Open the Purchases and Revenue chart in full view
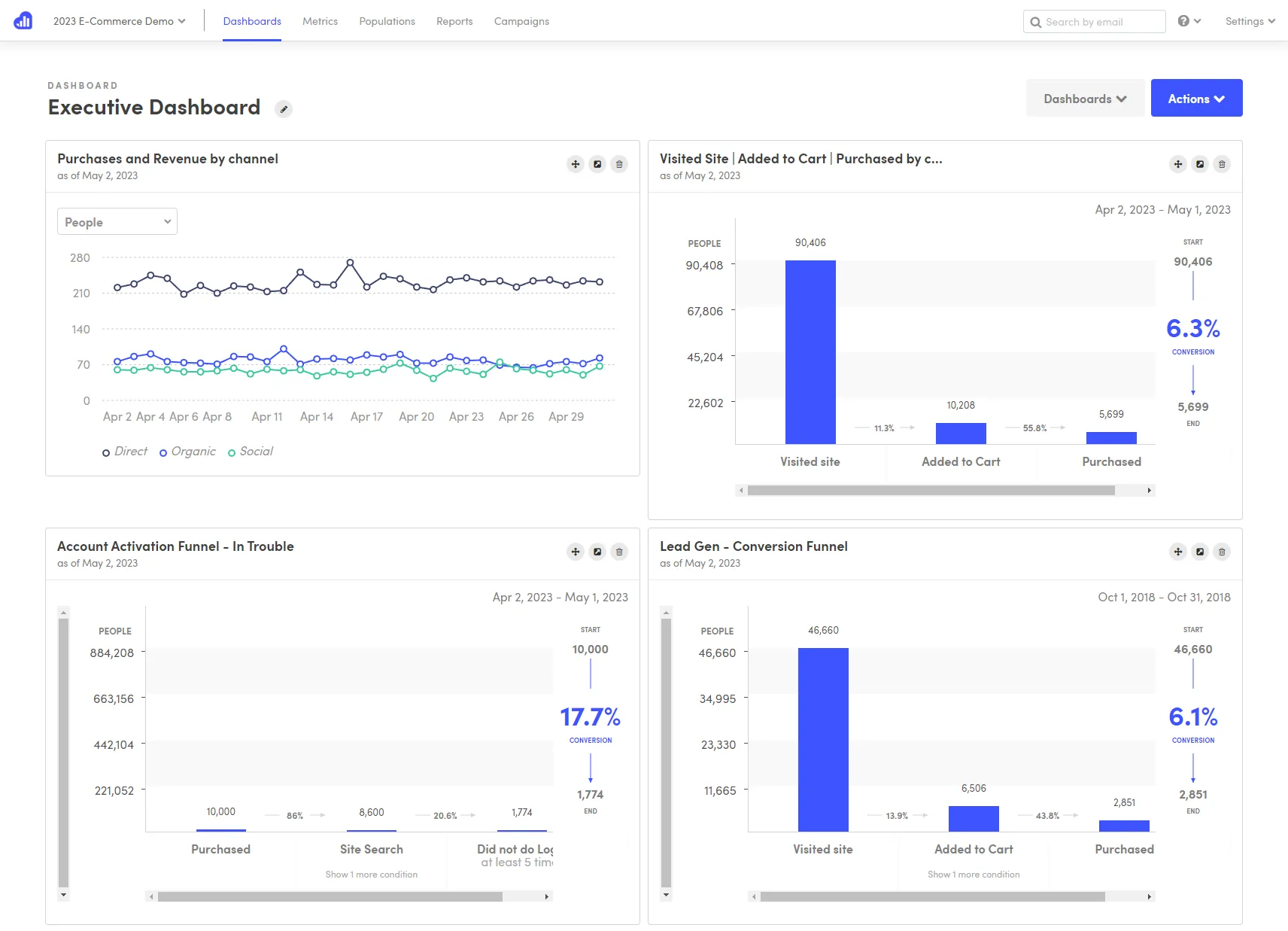Screen dimensions: 1288x931 point(597,163)
